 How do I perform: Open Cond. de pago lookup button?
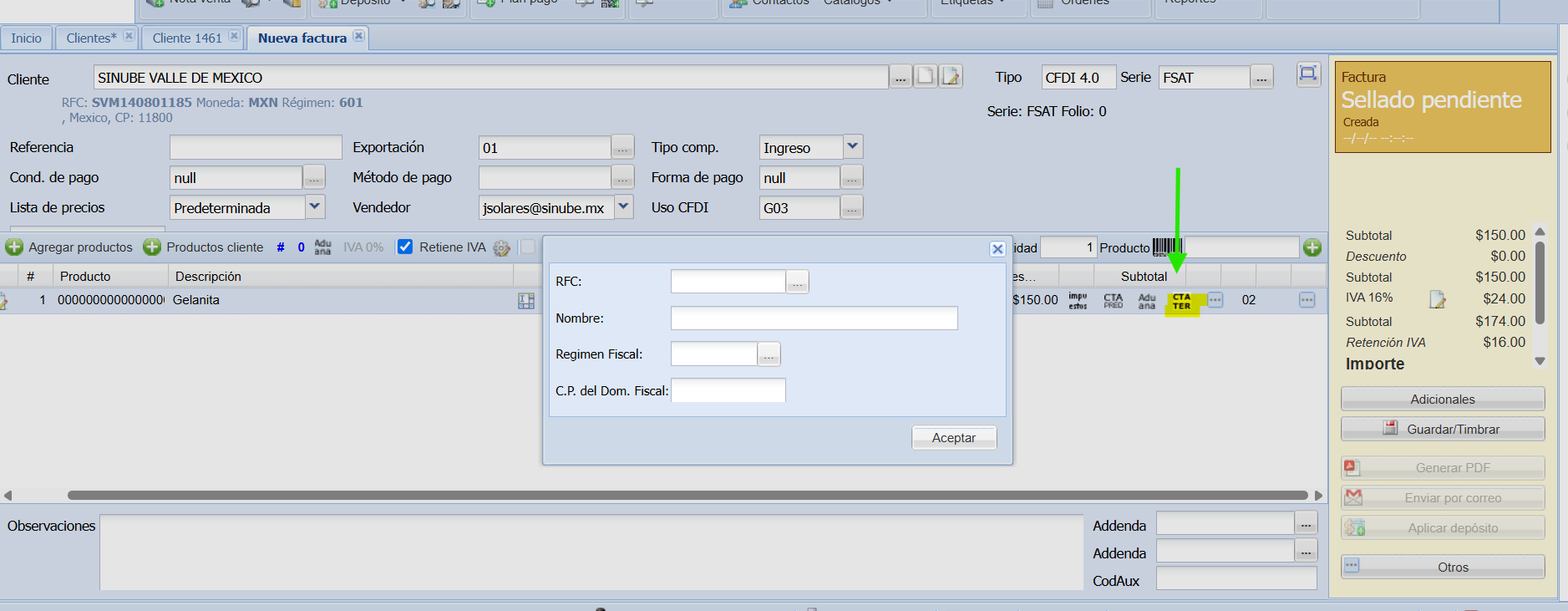(x=314, y=177)
